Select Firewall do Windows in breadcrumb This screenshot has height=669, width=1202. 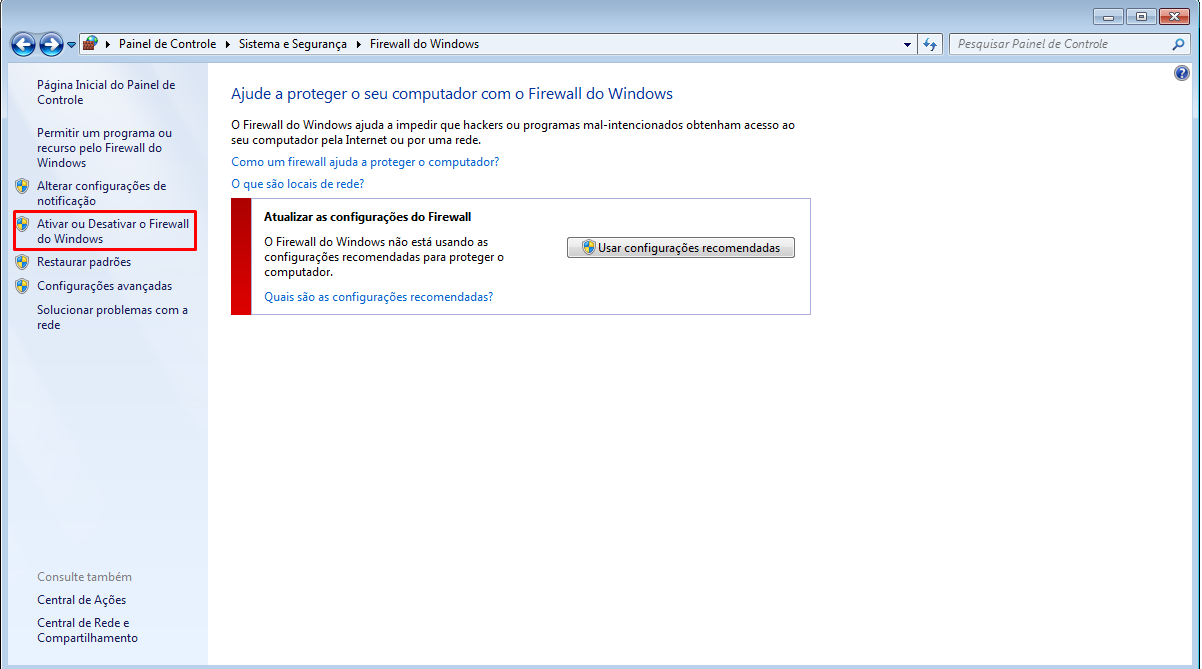[x=424, y=44]
